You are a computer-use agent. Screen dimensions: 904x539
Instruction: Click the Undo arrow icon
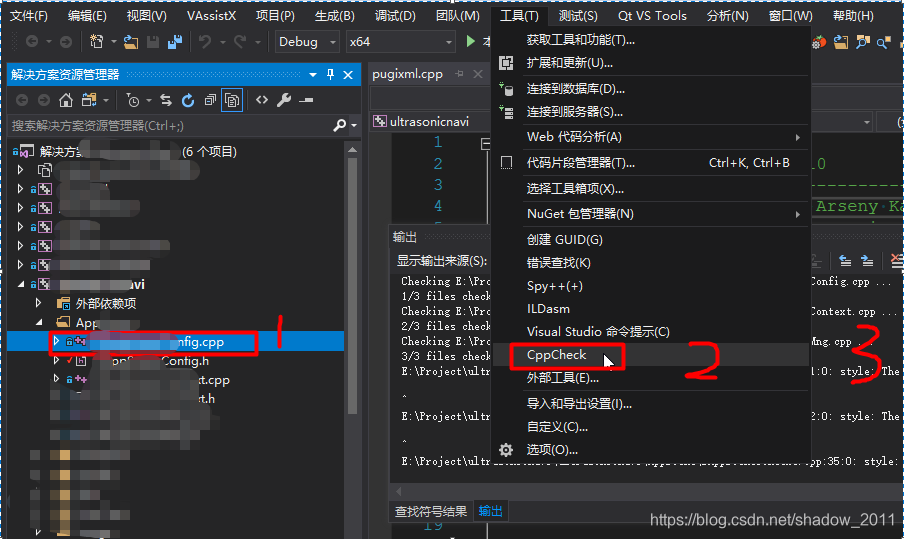coord(205,42)
